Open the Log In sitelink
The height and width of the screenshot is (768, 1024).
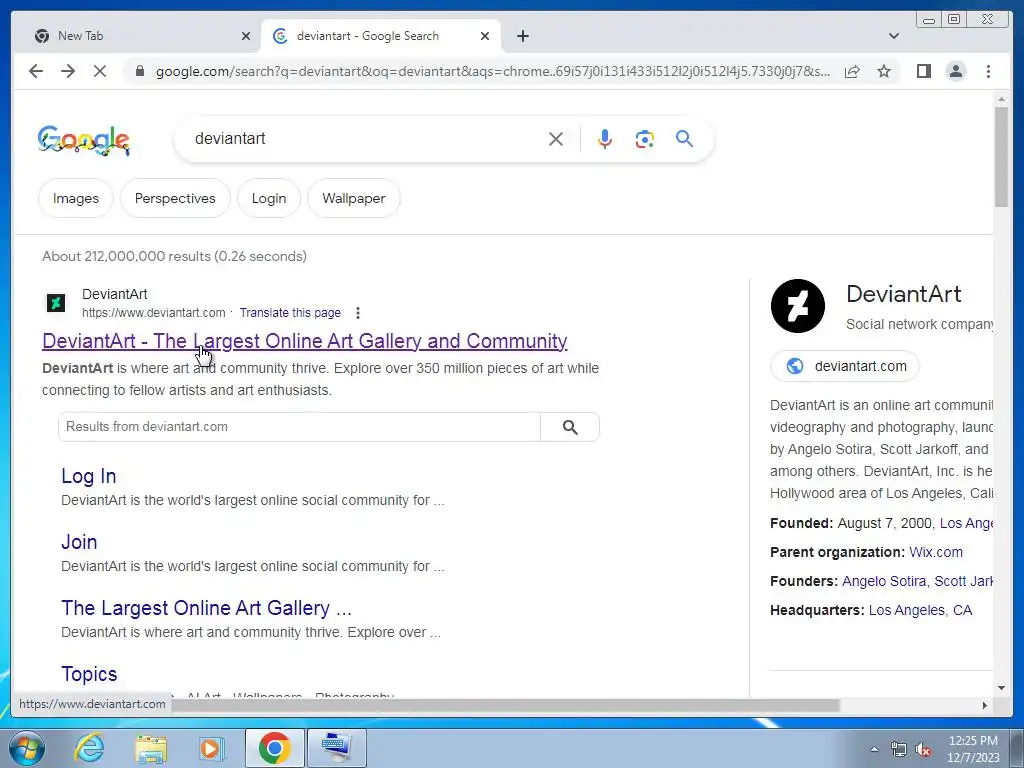coord(89,476)
